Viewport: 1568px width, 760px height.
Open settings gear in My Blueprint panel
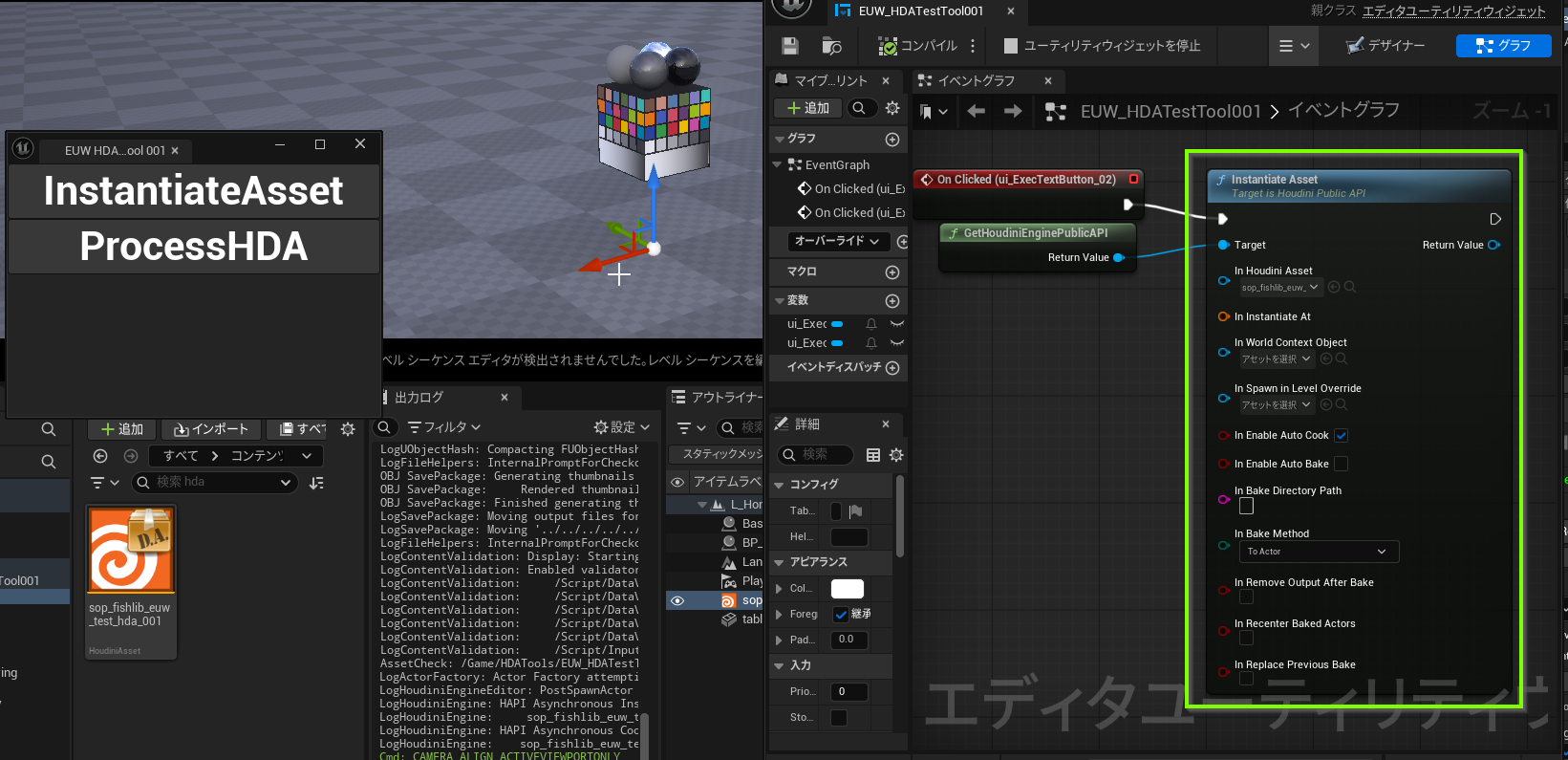(892, 108)
